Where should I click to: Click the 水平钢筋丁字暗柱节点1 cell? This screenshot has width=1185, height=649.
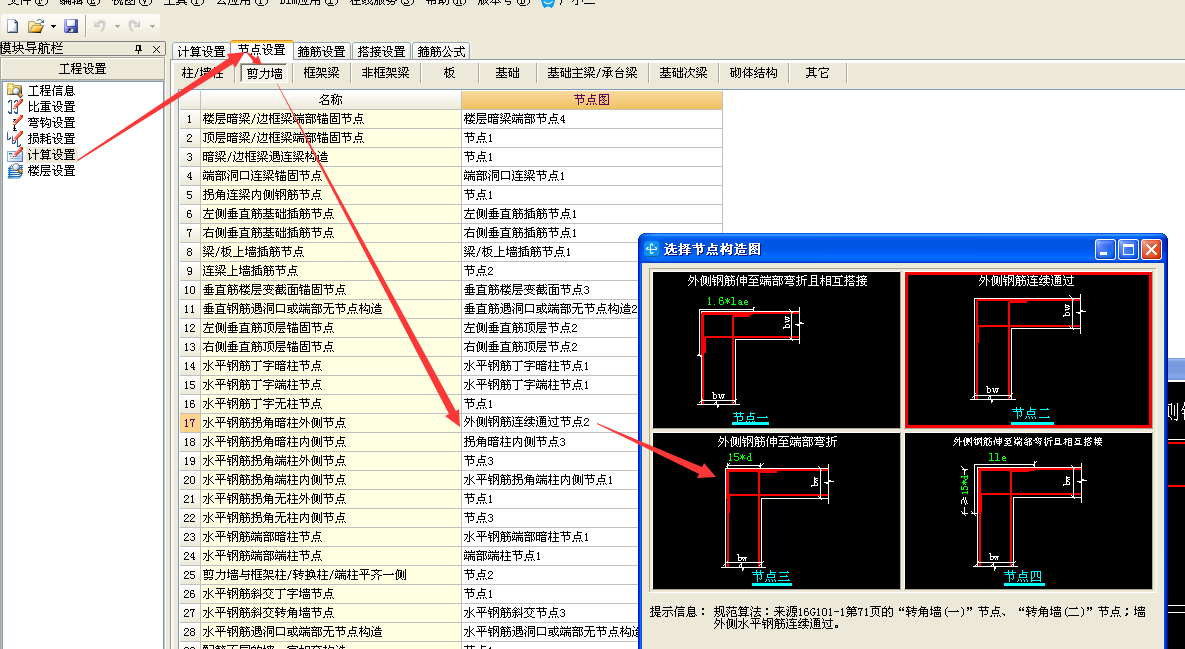550,366
